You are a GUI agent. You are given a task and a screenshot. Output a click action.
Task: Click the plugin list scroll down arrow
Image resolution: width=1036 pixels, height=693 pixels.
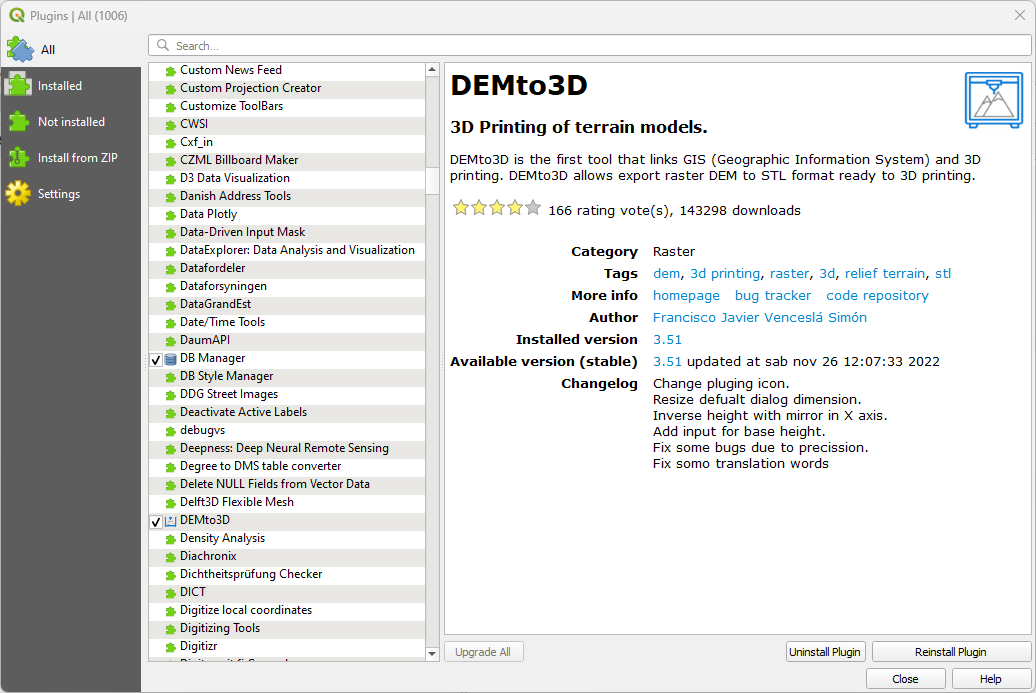(x=432, y=654)
